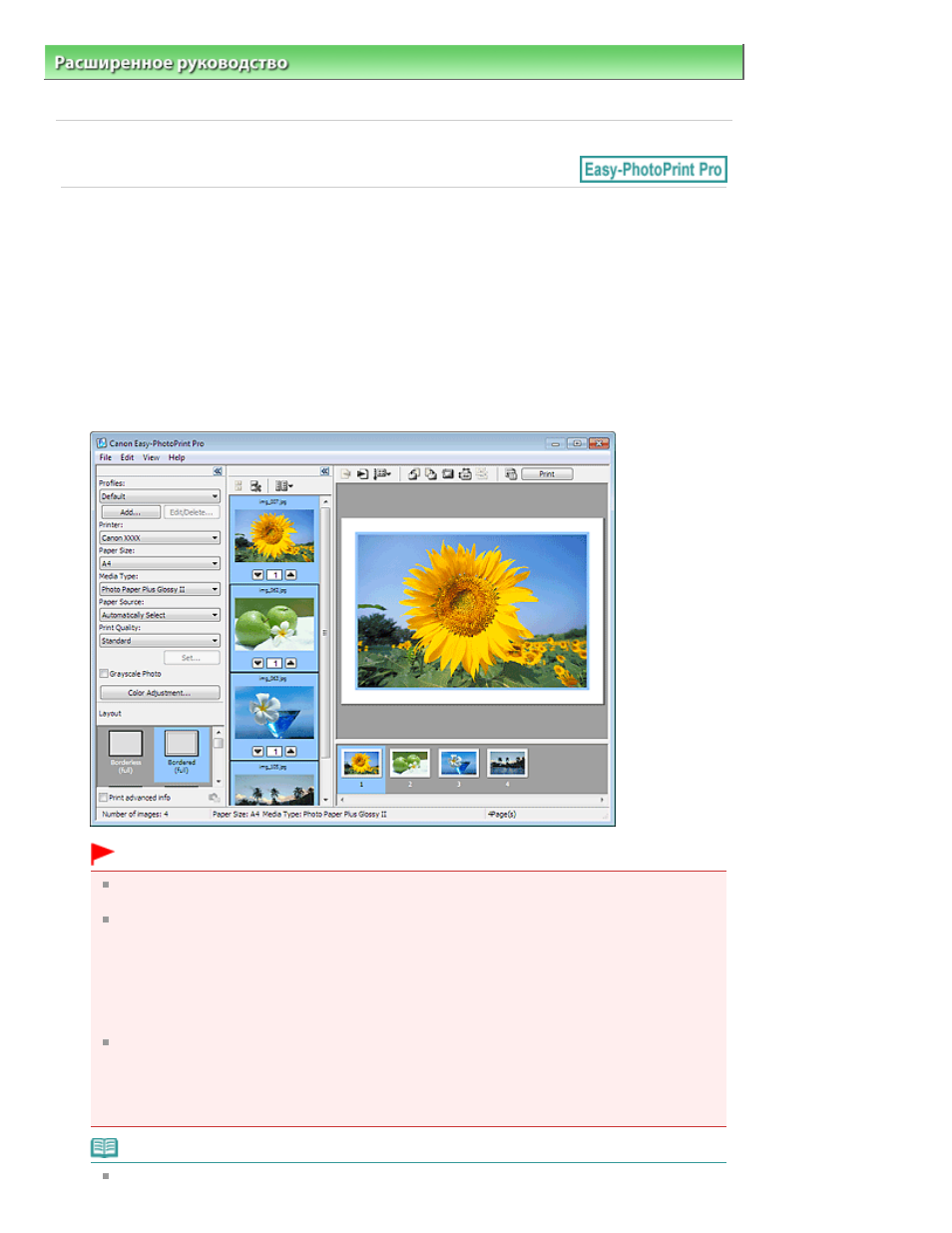952x1233 pixels.
Task: Open the Color Adjustment... dialog button
Action: [160, 693]
